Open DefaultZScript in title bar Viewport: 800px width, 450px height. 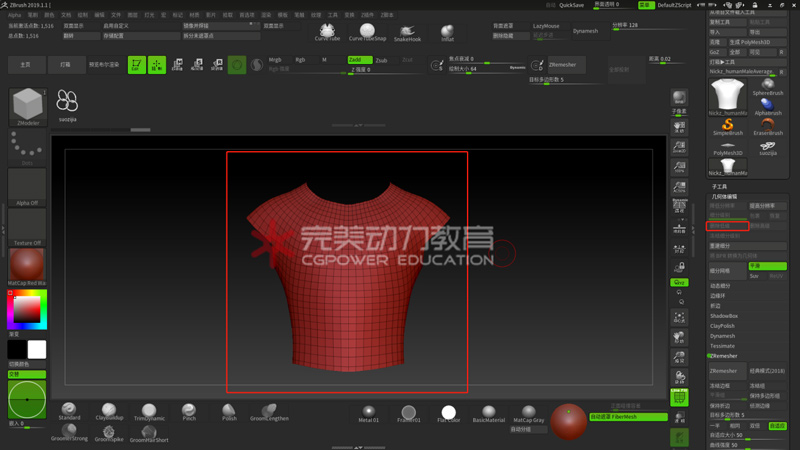point(674,5)
